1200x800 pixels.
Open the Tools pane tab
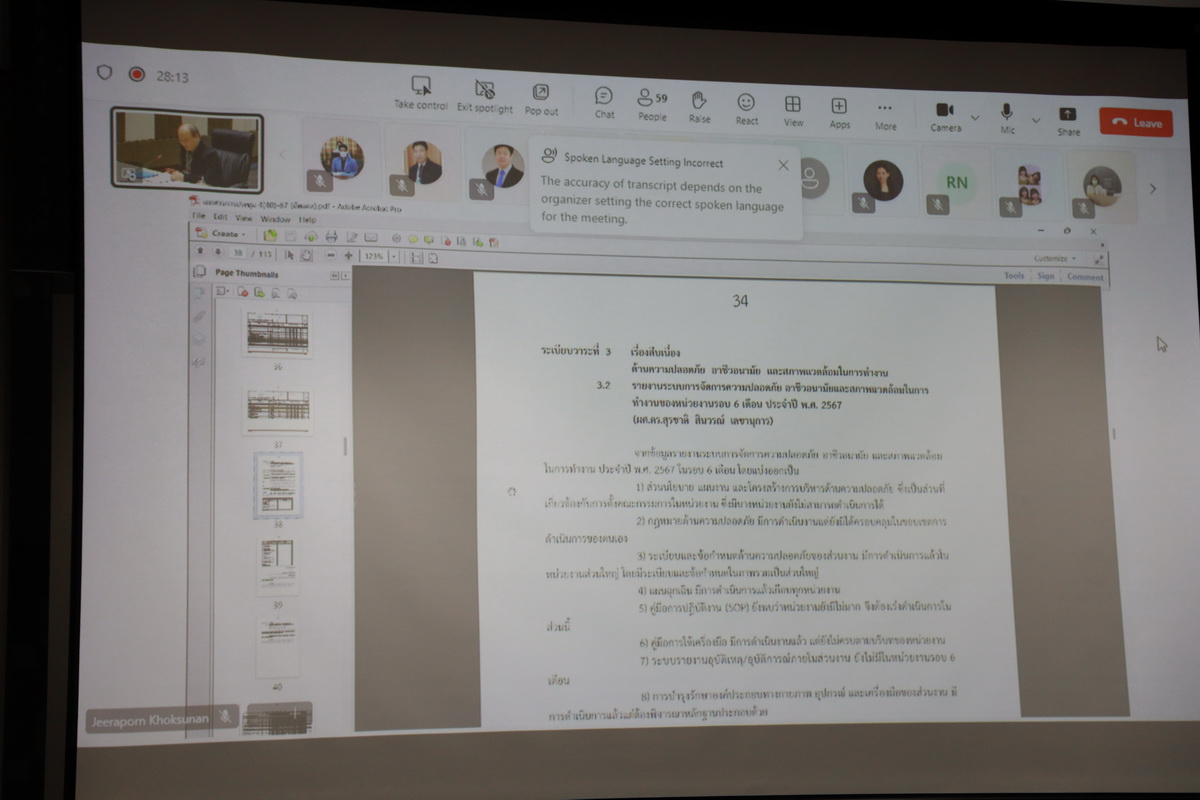[x=1014, y=275]
